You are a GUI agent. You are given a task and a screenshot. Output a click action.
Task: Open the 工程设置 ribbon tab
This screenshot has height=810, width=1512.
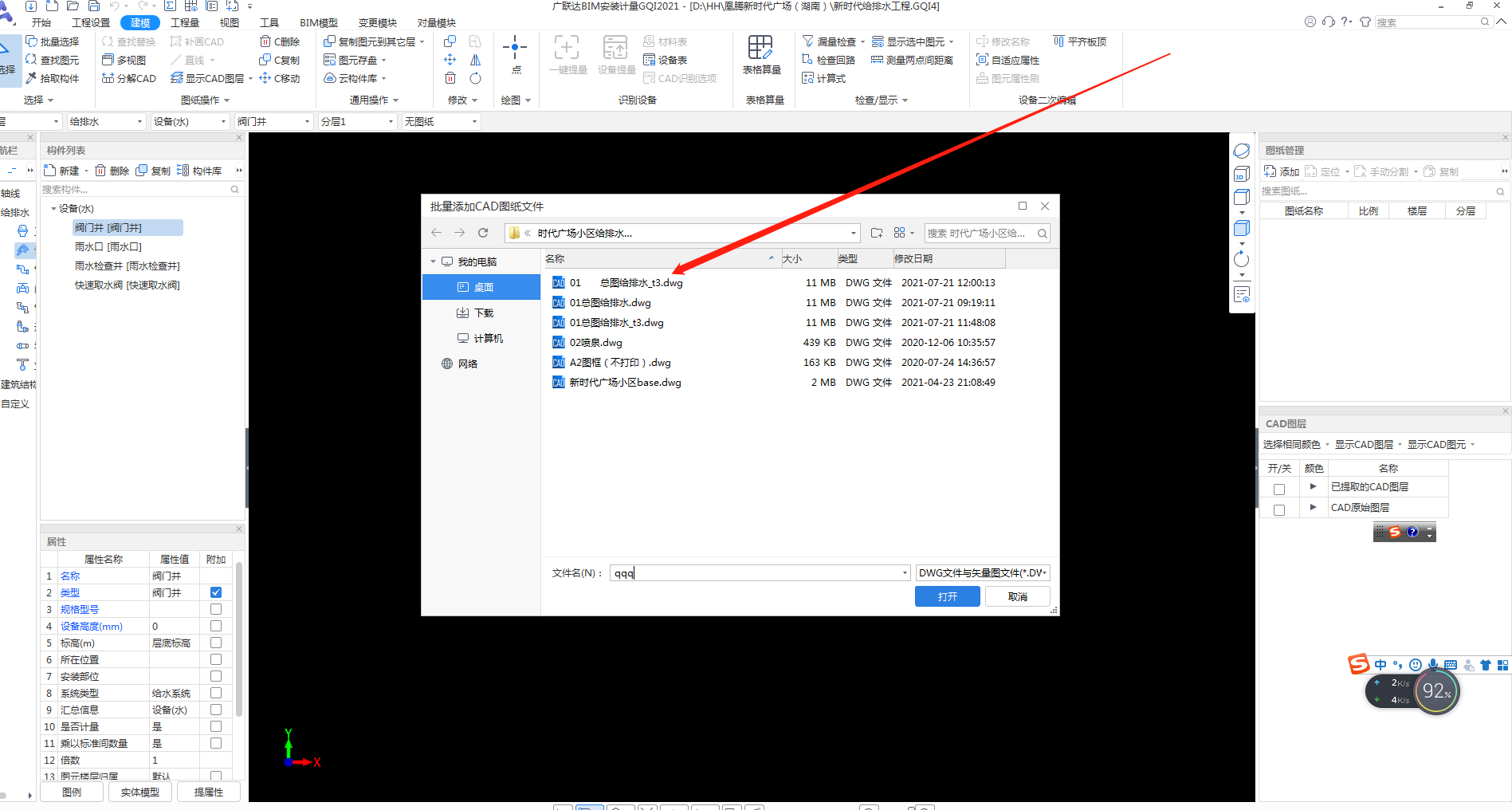(x=91, y=22)
